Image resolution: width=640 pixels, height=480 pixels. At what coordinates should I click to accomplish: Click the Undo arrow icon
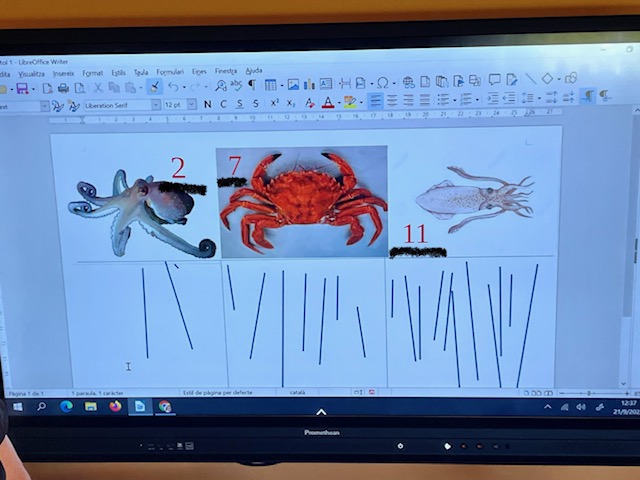(x=174, y=87)
